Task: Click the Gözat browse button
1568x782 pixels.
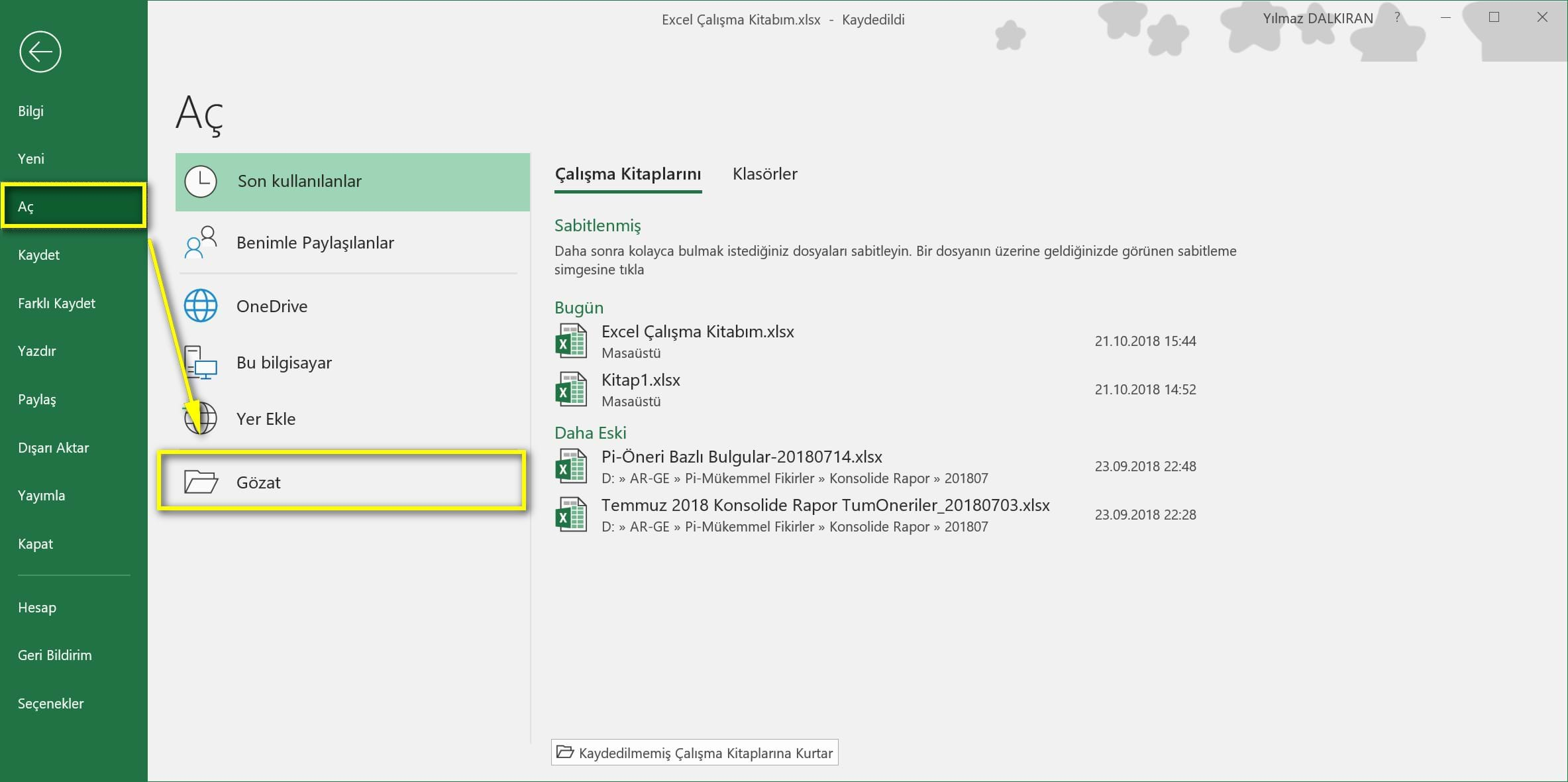Action: pos(342,482)
